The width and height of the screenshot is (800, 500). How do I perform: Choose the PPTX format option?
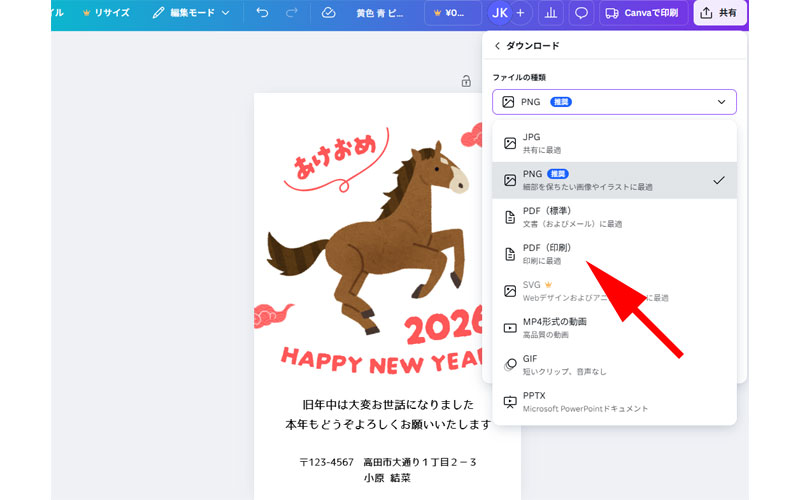point(614,402)
